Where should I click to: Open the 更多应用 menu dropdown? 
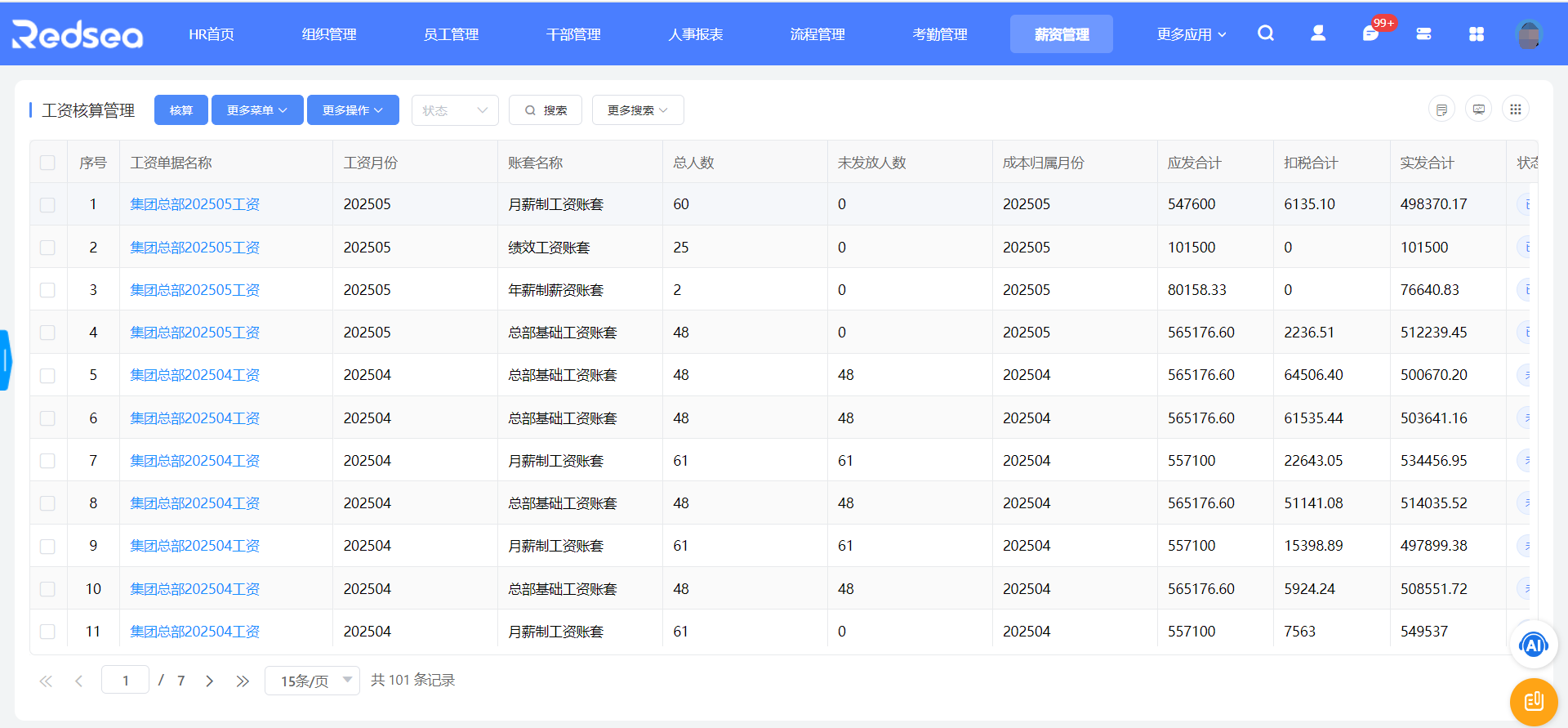click(1192, 34)
